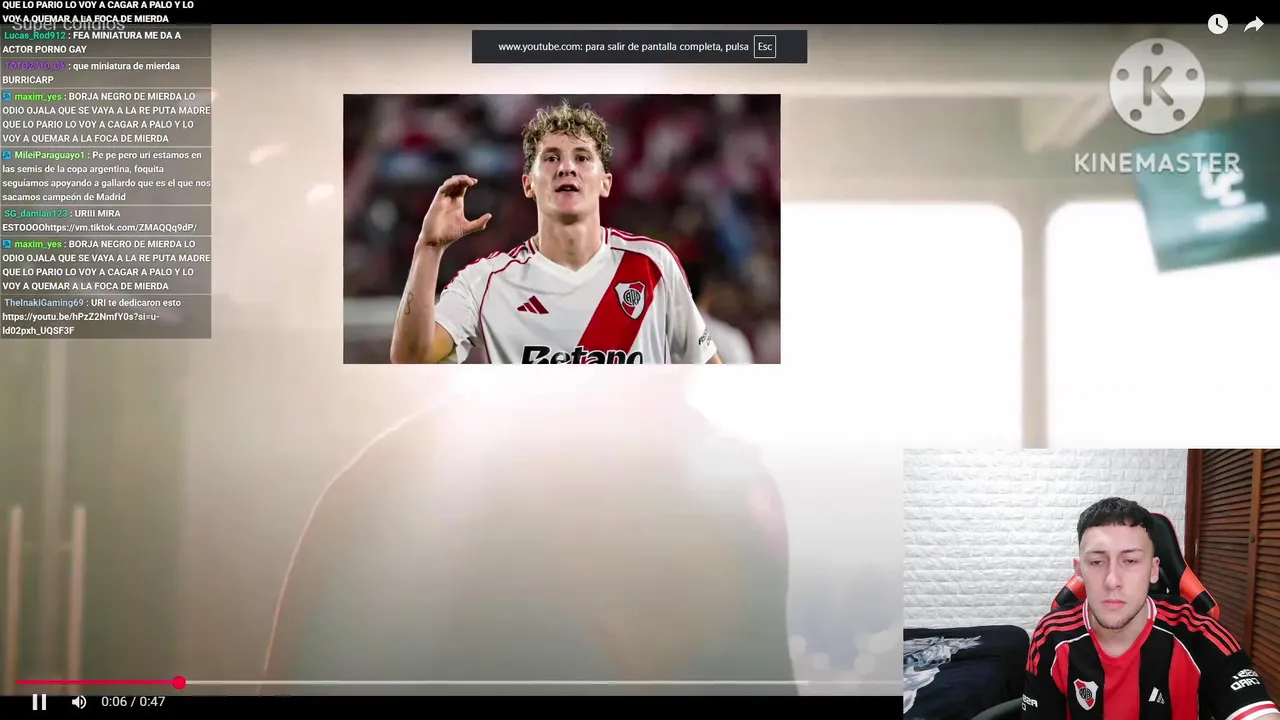Mute audio using the speaker icon
The height and width of the screenshot is (720, 1280).
coord(79,702)
